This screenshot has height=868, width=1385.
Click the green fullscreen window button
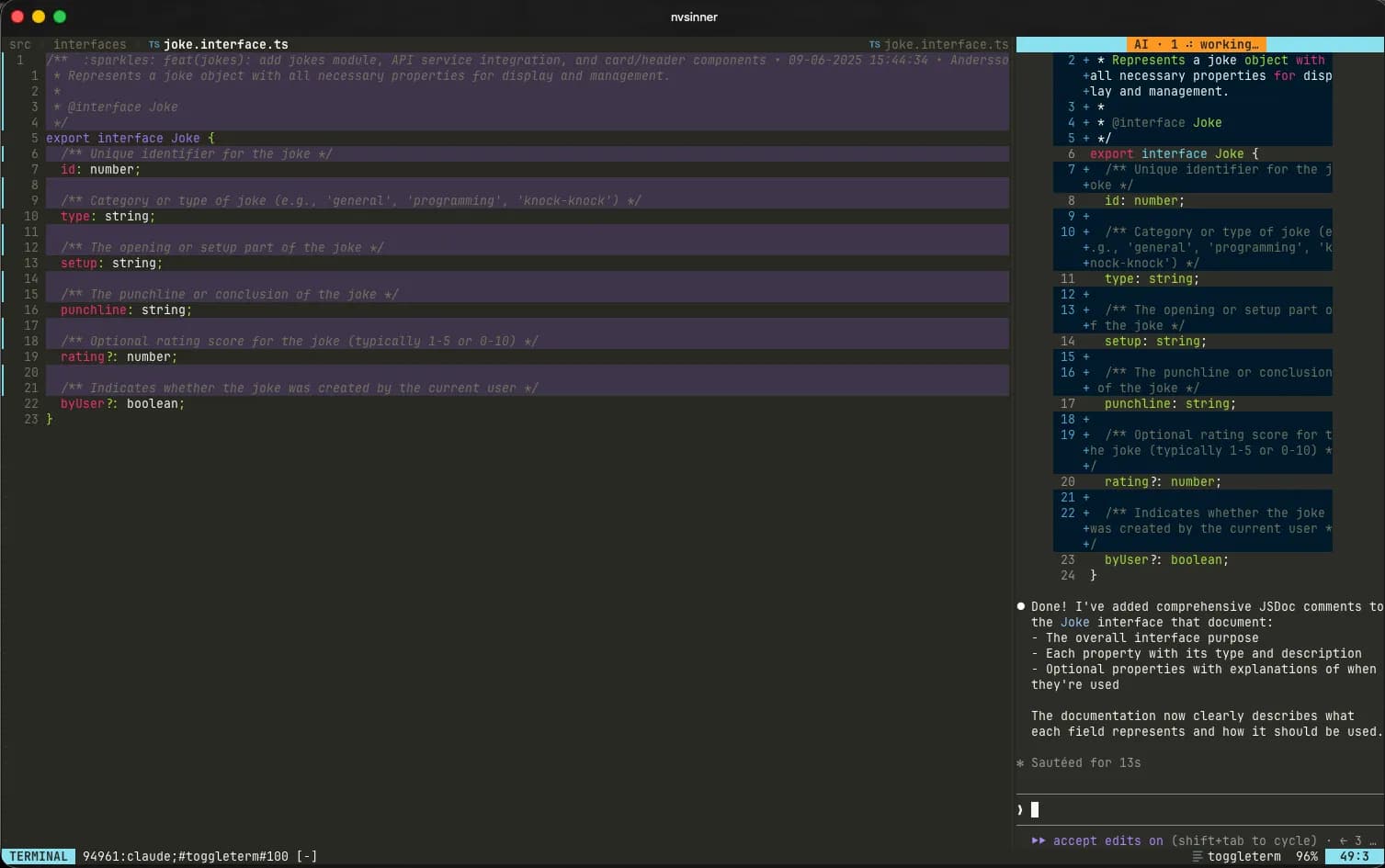[x=60, y=17]
